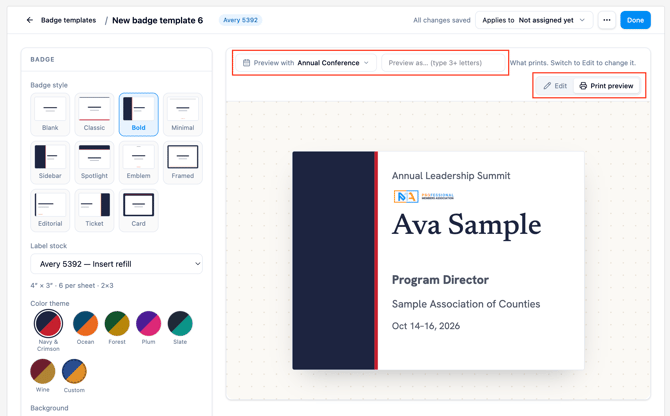
Task: Choose the Classic badge style icon
Action: point(94,108)
